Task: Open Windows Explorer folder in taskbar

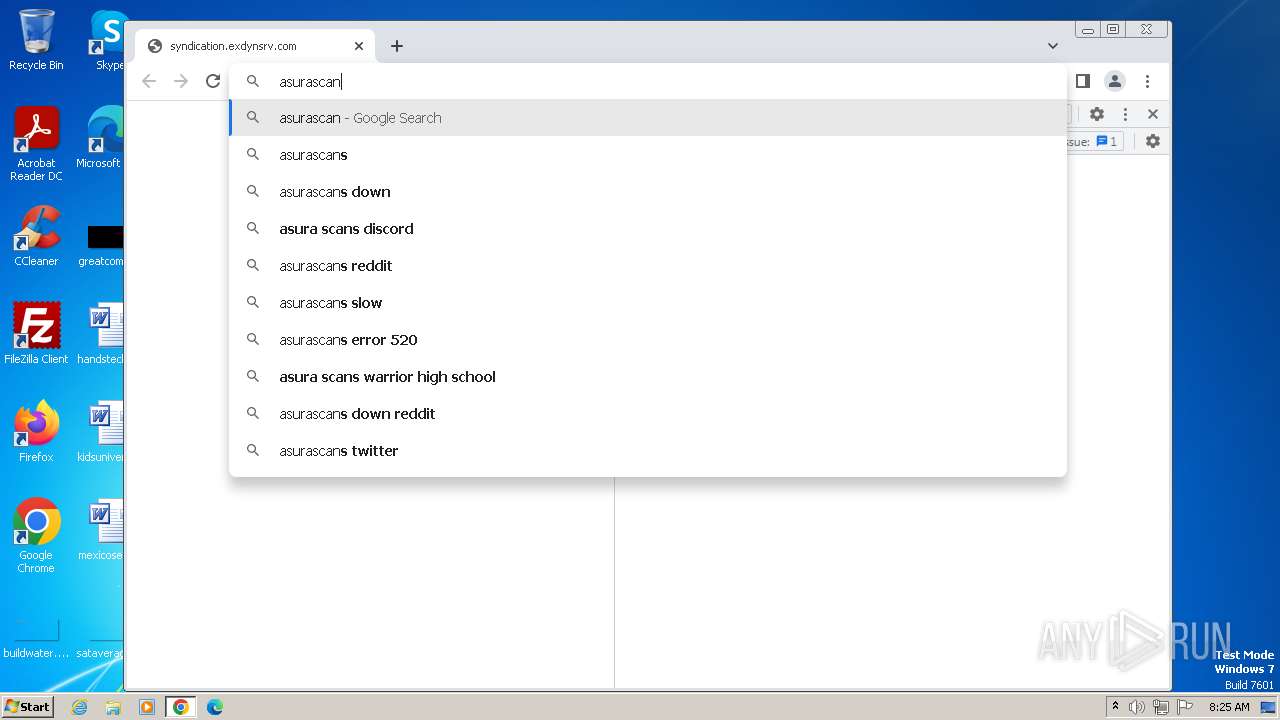Action: (x=113, y=707)
